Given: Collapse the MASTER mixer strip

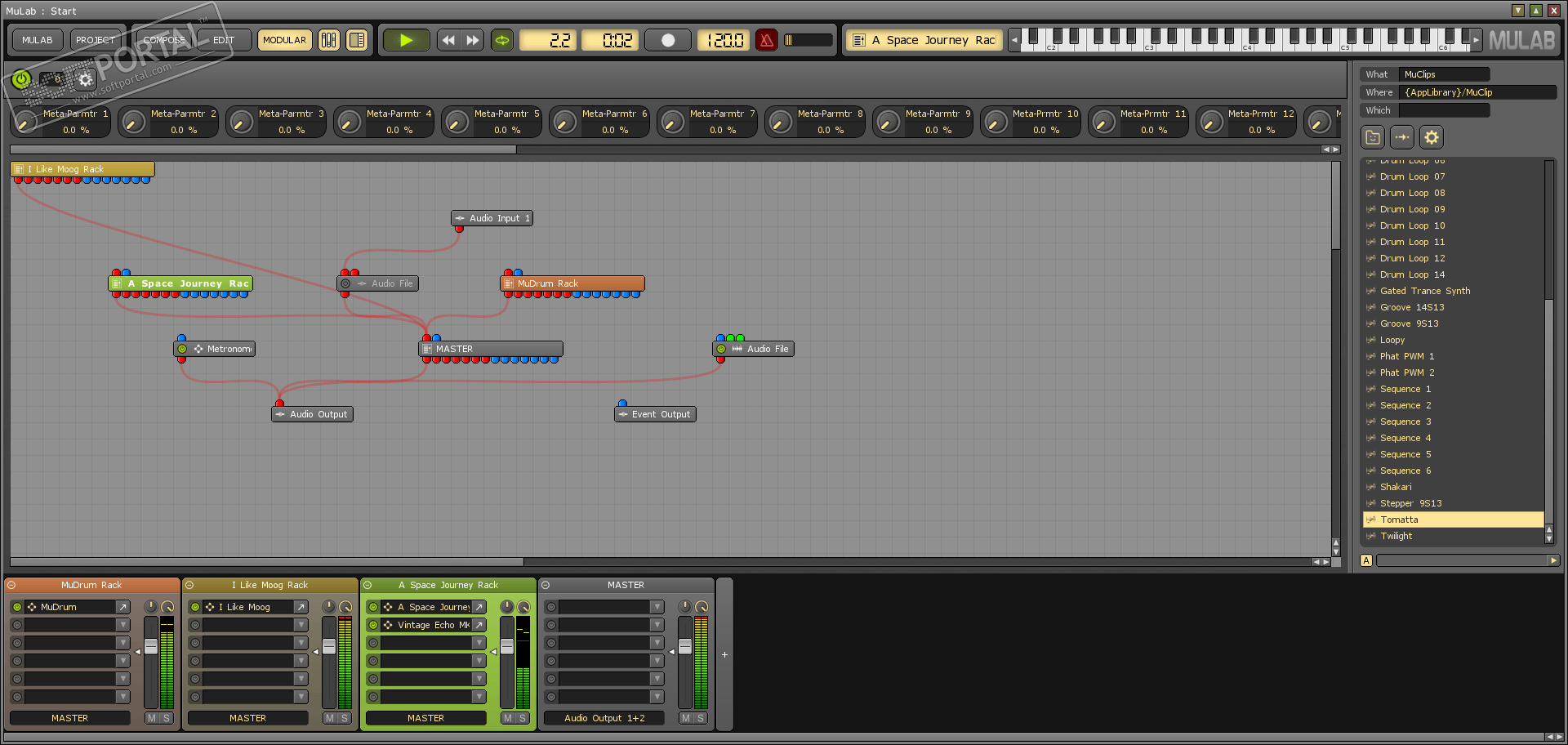Looking at the screenshot, I should [x=546, y=585].
